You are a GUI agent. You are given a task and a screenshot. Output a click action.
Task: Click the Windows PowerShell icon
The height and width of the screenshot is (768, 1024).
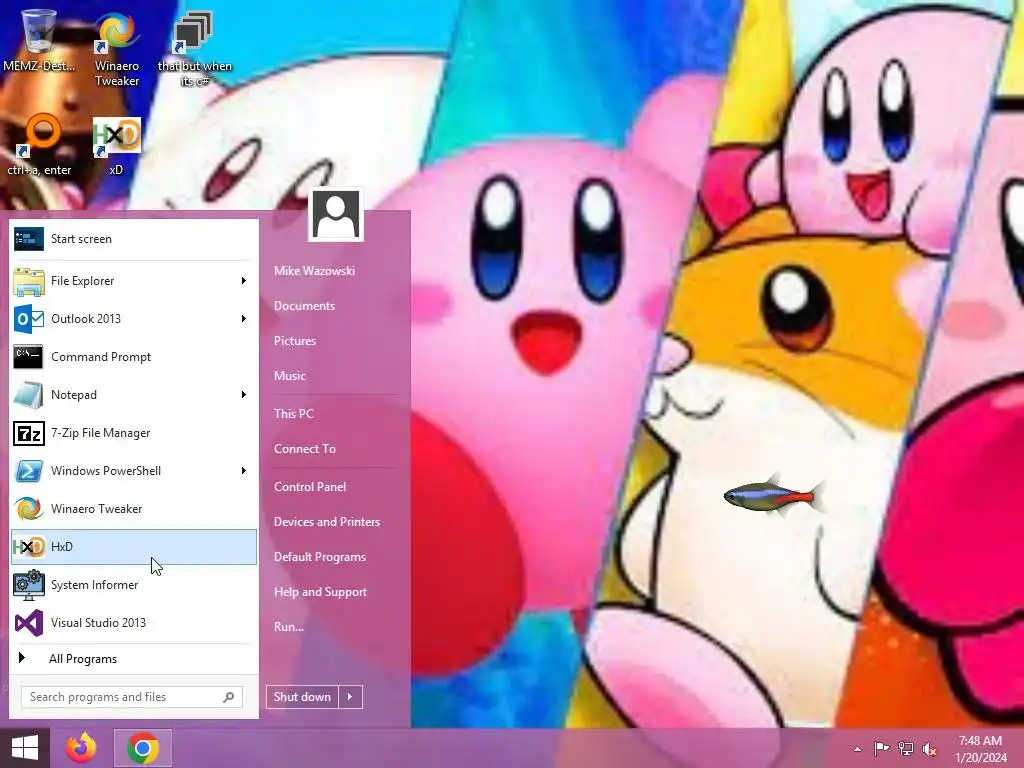click(29, 471)
